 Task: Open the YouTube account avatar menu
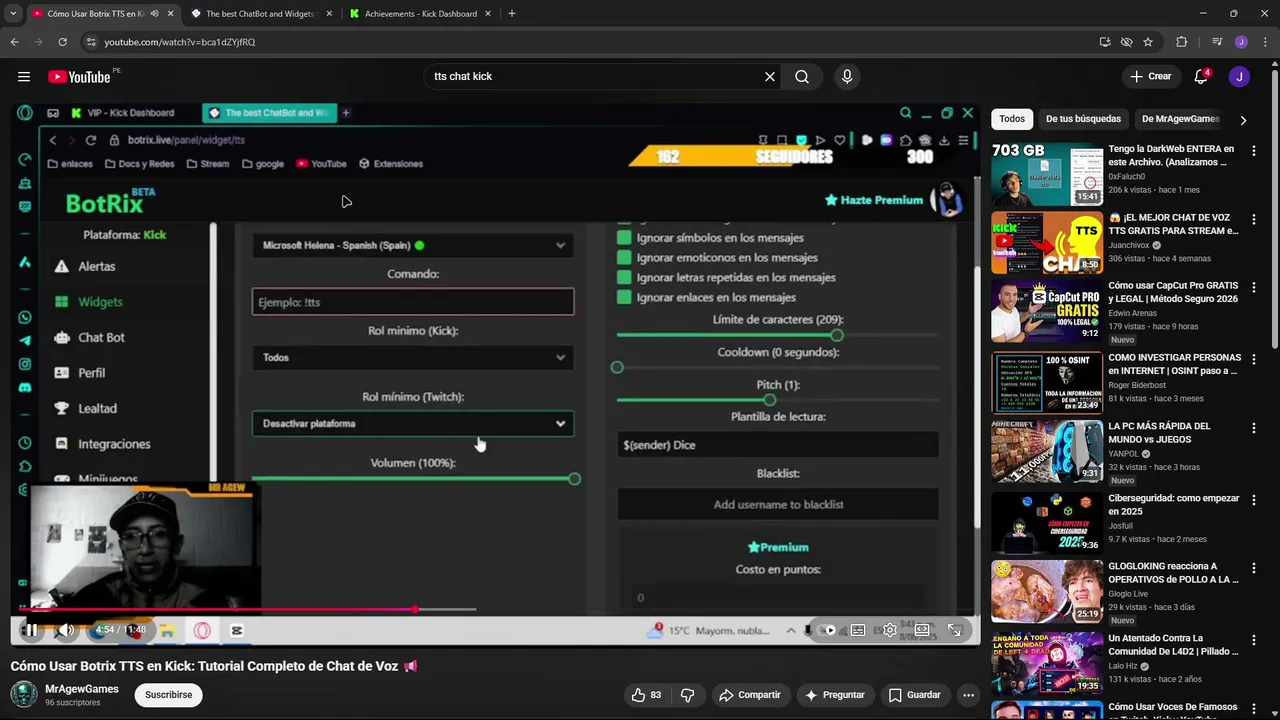[1239, 77]
